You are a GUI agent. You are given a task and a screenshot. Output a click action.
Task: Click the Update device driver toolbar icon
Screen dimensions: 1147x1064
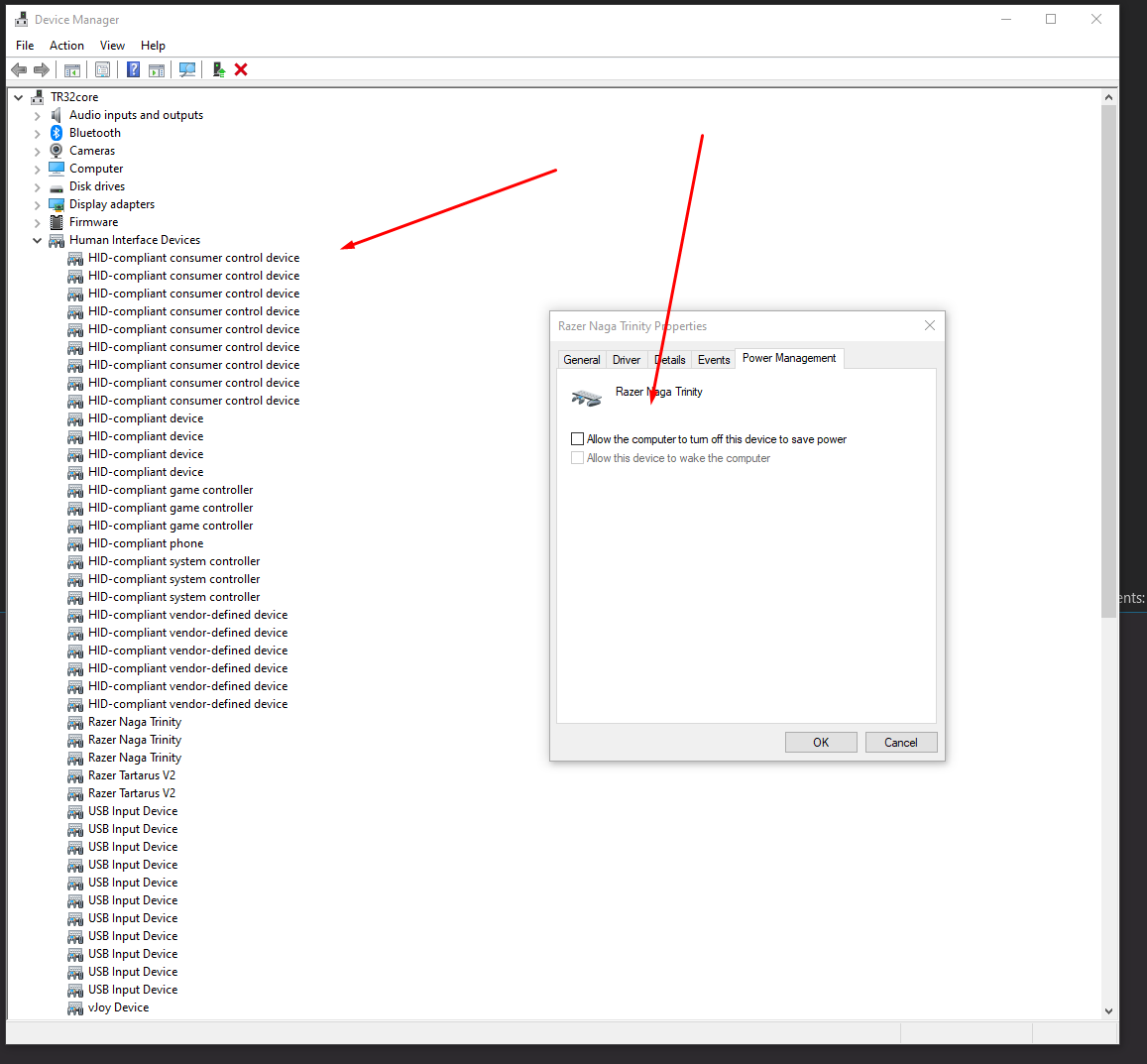[x=218, y=69]
